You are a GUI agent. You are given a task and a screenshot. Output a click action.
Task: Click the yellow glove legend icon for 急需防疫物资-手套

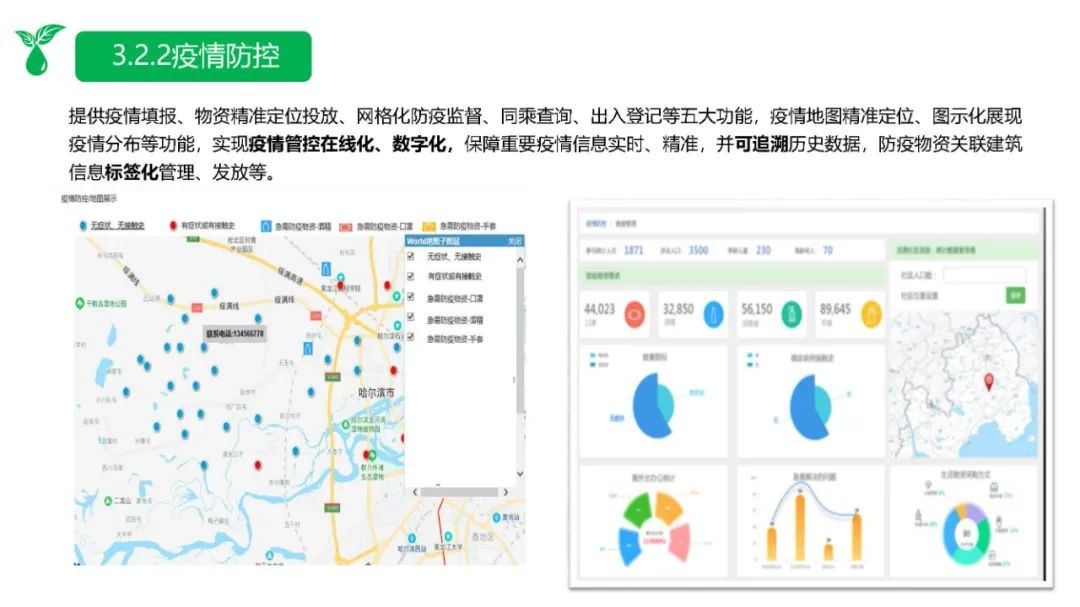[x=428, y=227]
